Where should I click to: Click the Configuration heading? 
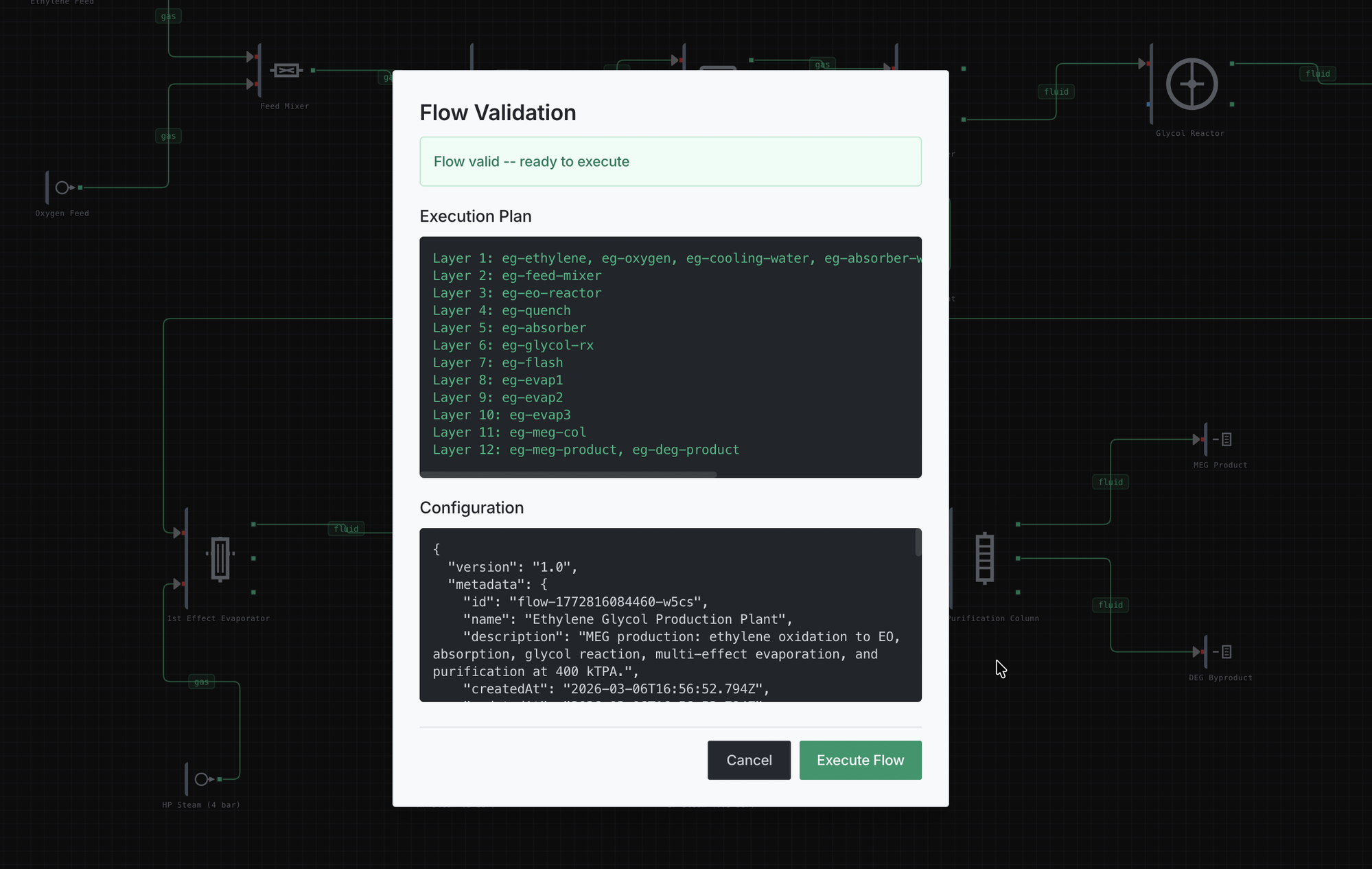(x=472, y=508)
